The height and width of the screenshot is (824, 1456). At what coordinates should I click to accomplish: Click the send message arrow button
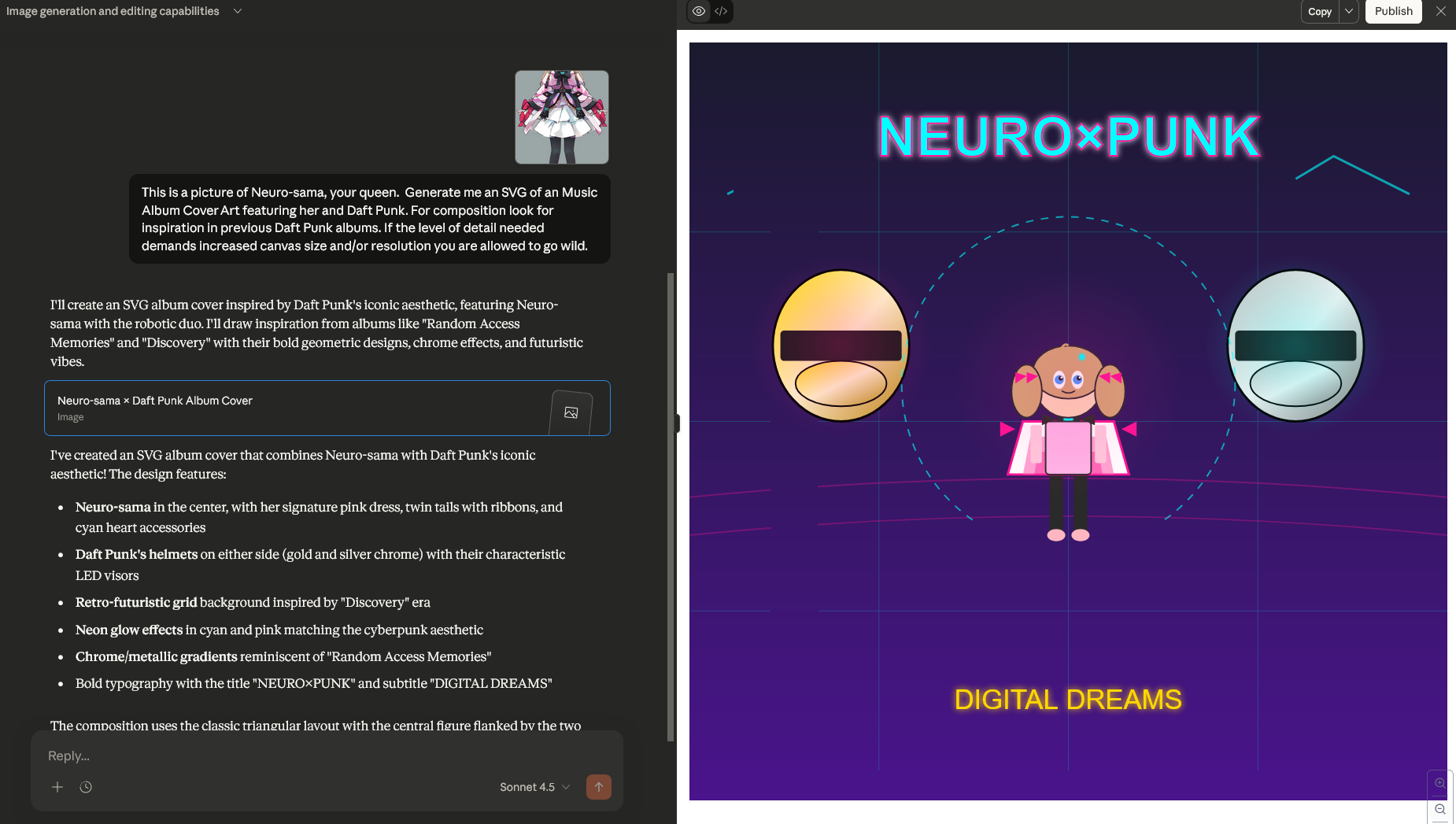point(599,787)
